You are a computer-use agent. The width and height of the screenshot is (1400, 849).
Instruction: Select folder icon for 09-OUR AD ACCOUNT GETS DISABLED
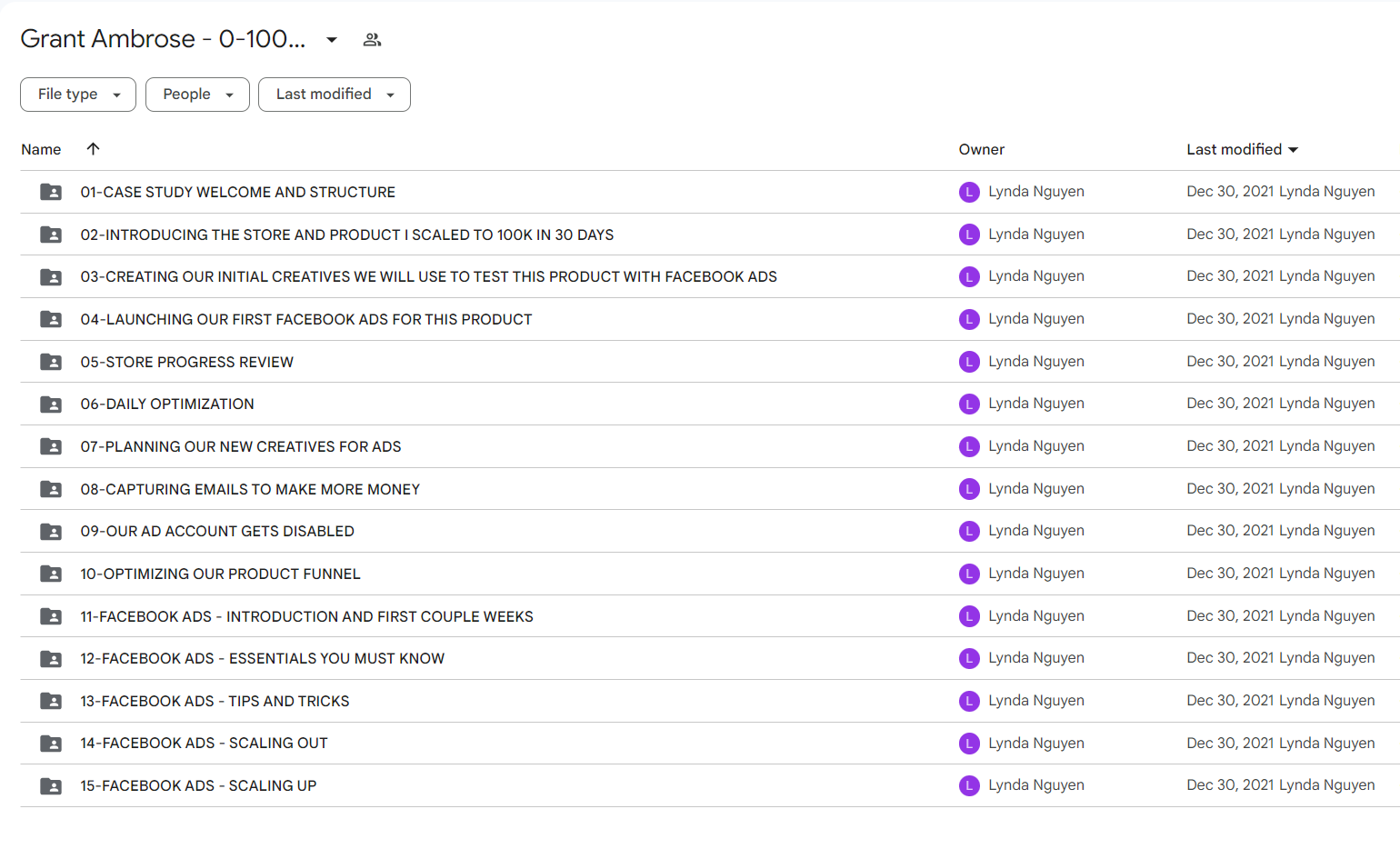[51, 532]
